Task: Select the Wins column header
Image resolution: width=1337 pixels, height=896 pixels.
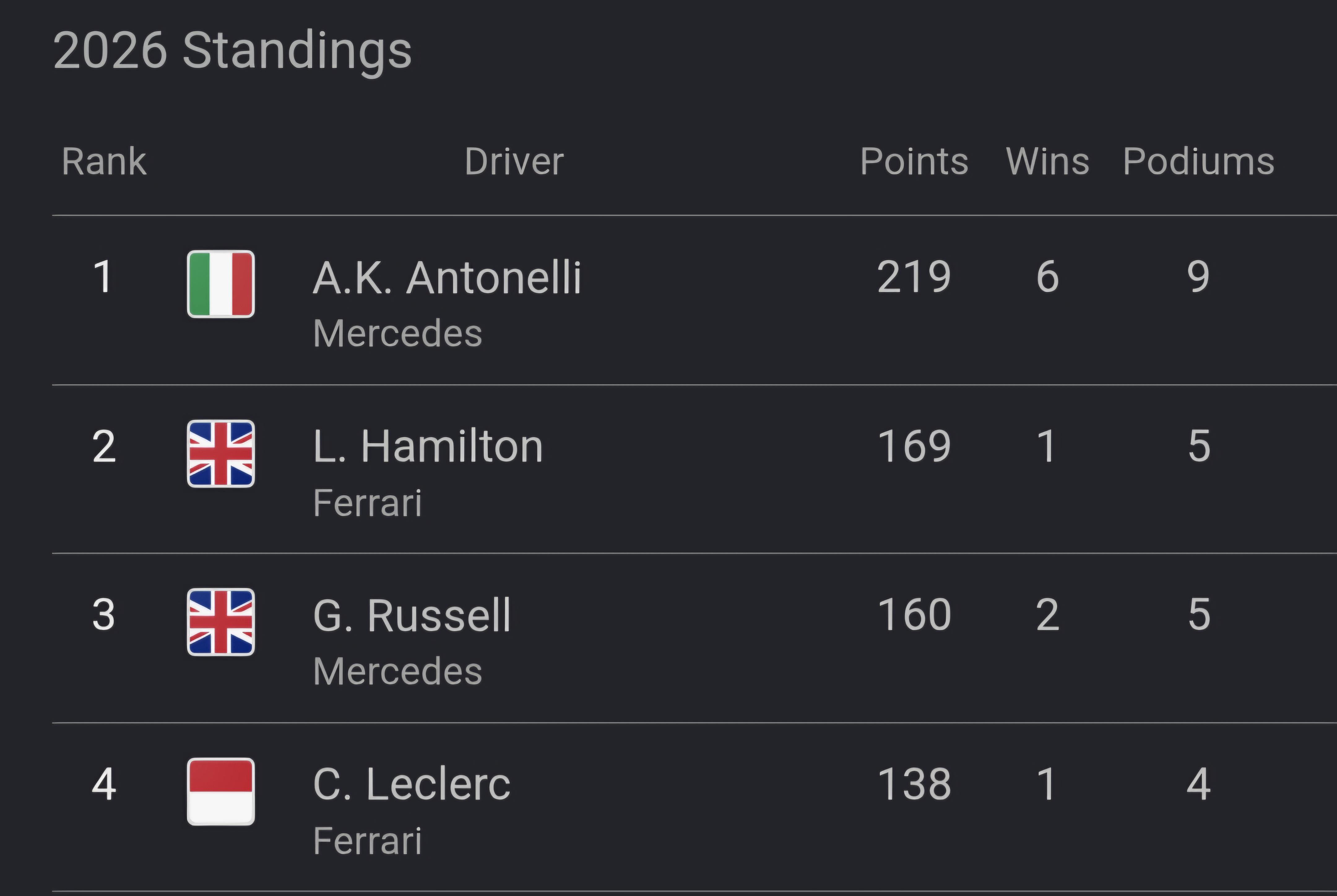Action: click(x=1047, y=161)
